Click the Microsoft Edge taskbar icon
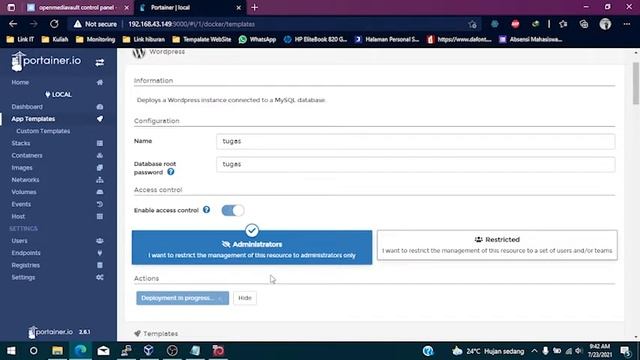Image resolution: width=640 pixels, height=360 pixels. click(x=80, y=351)
